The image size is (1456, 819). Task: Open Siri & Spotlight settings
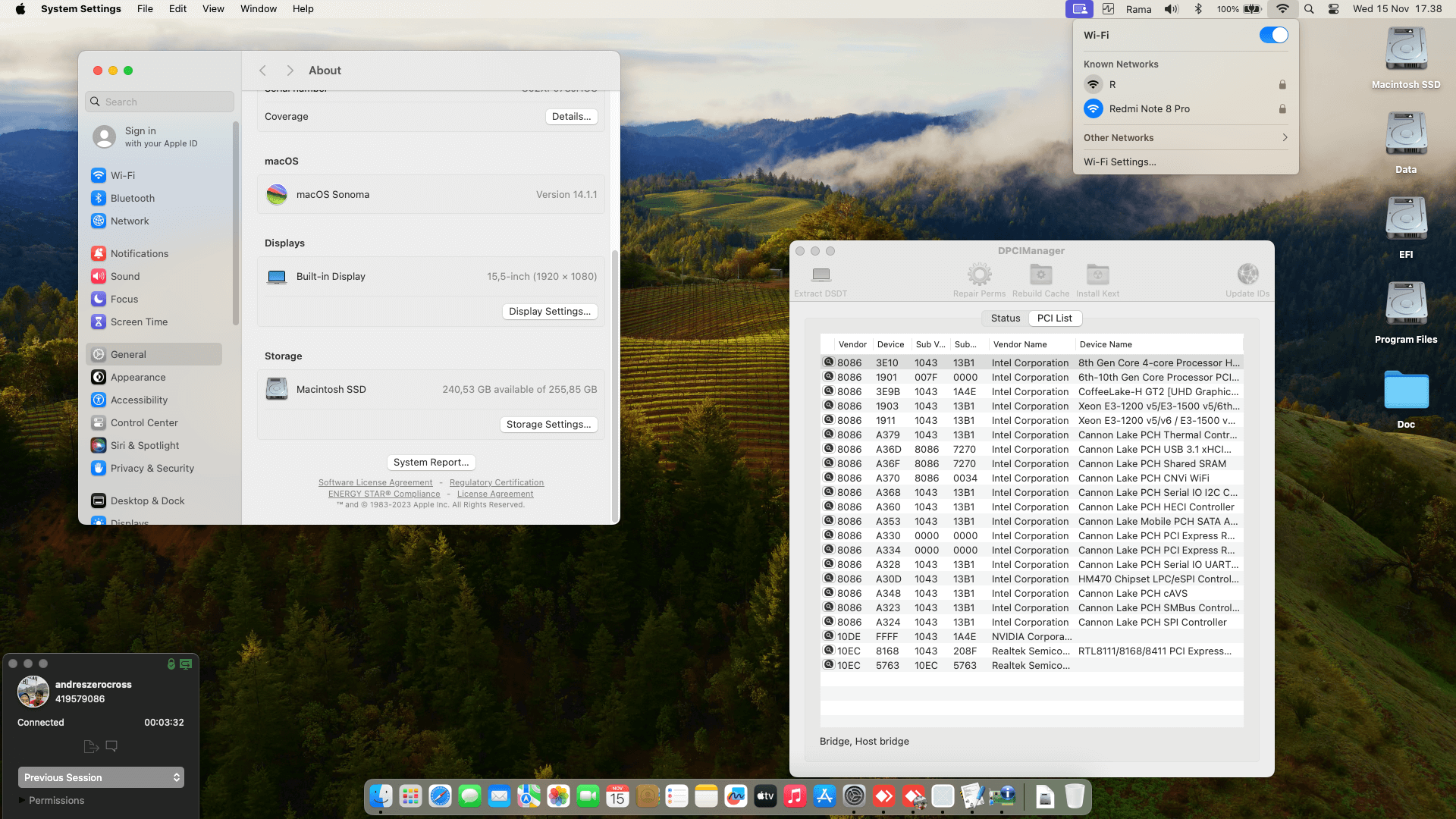click(155, 445)
